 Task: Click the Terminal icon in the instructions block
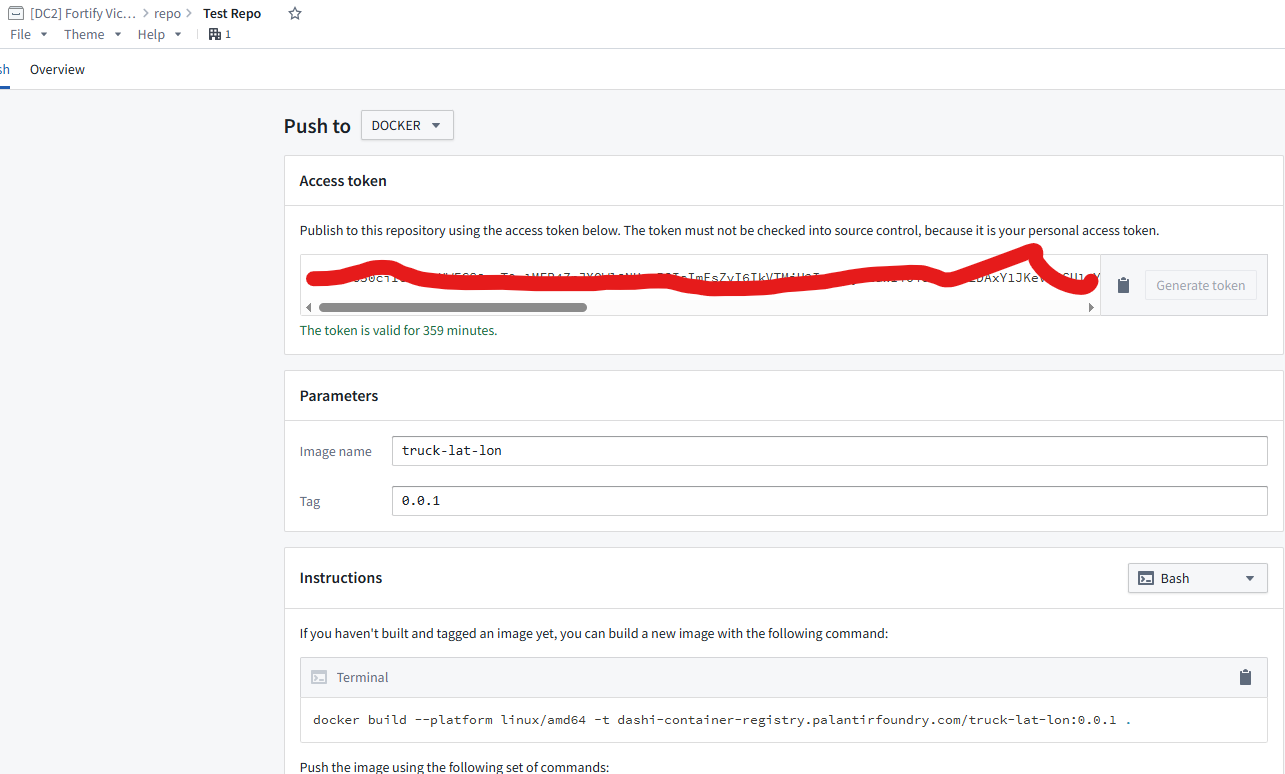(319, 677)
